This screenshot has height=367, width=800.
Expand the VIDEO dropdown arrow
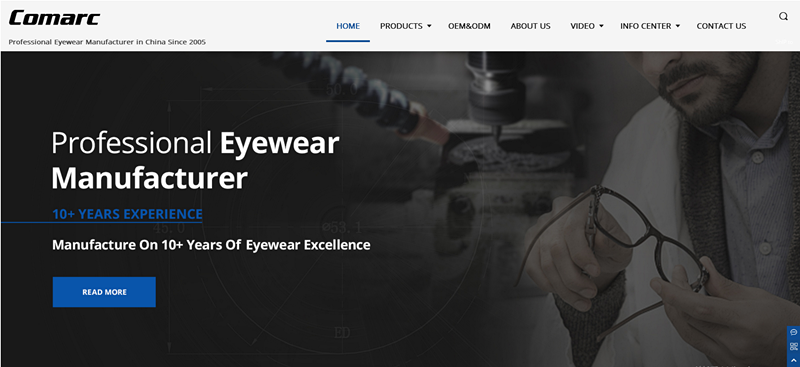[x=601, y=26]
